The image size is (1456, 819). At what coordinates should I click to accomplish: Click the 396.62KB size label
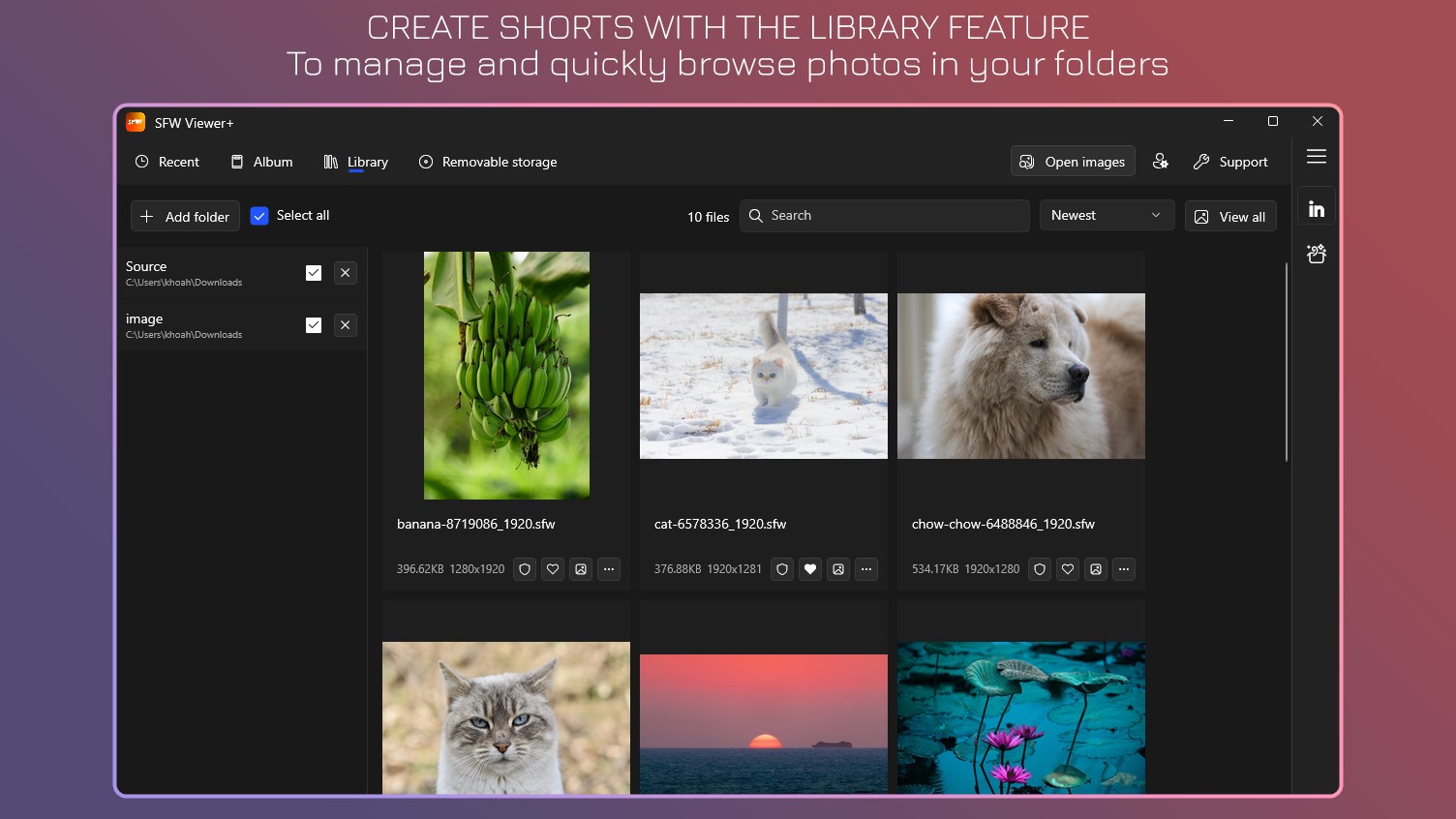[420, 569]
